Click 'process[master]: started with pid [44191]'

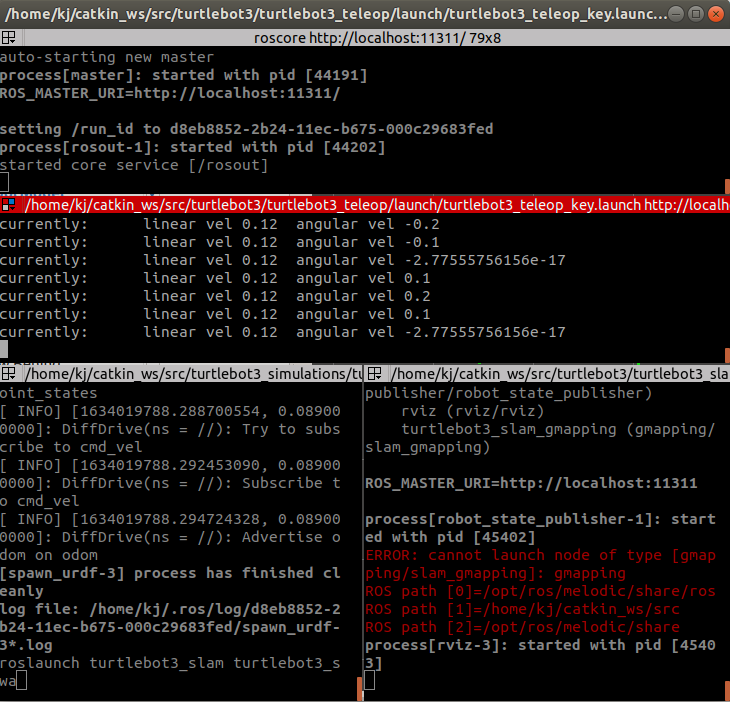point(183,75)
